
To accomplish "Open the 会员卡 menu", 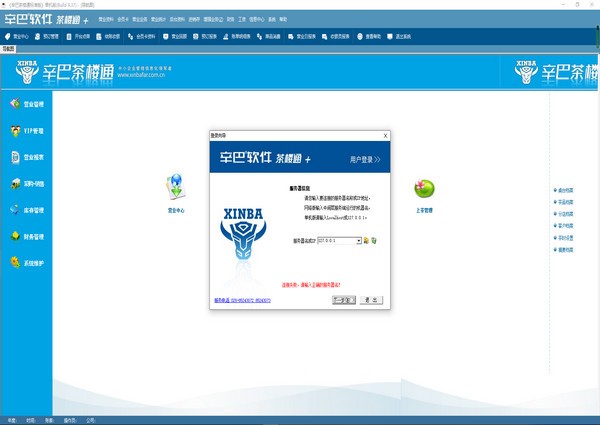I will pos(123,19).
